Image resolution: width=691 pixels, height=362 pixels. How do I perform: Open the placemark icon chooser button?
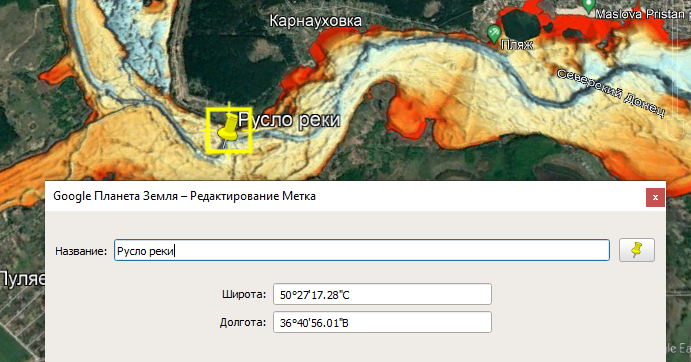[x=636, y=250]
